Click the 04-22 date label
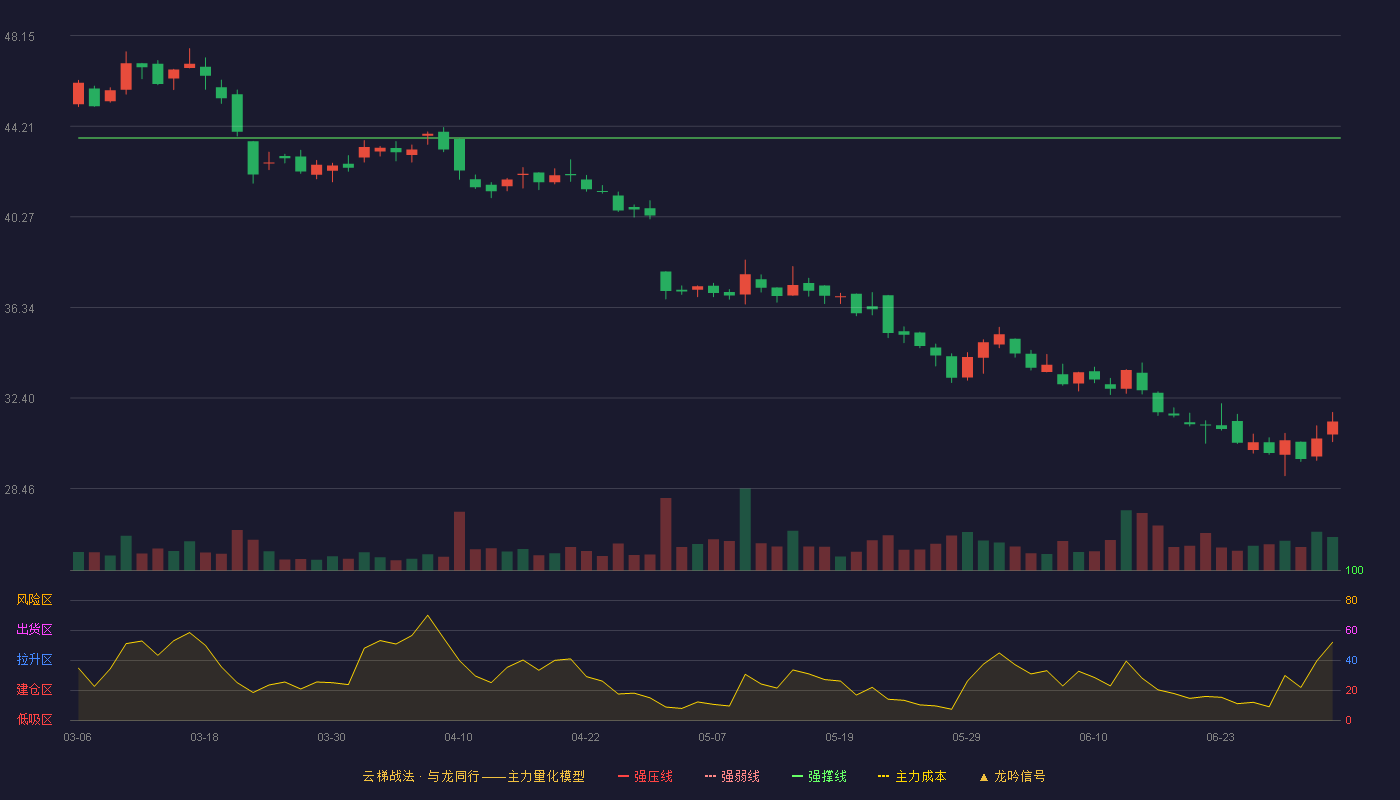This screenshot has width=1400, height=800. point(585,737)
